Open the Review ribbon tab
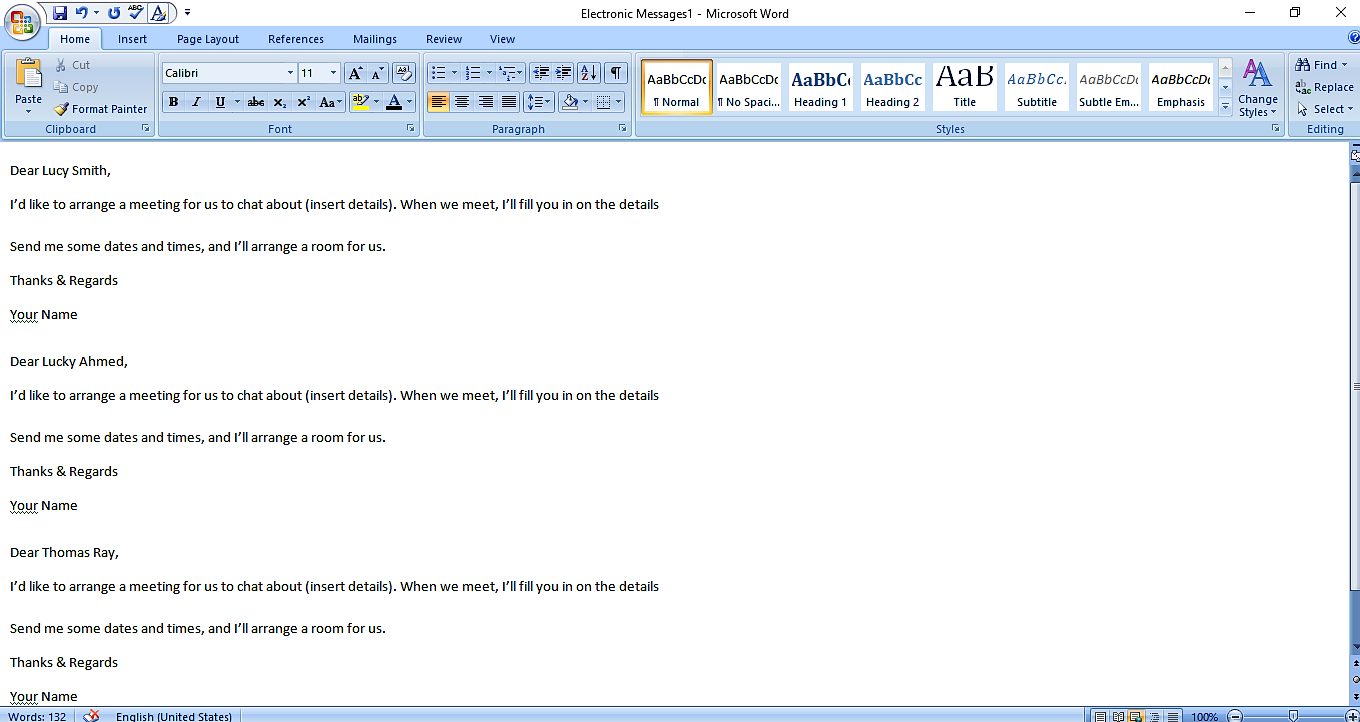This screenshot has width=1360, height=722. [444, 39]
